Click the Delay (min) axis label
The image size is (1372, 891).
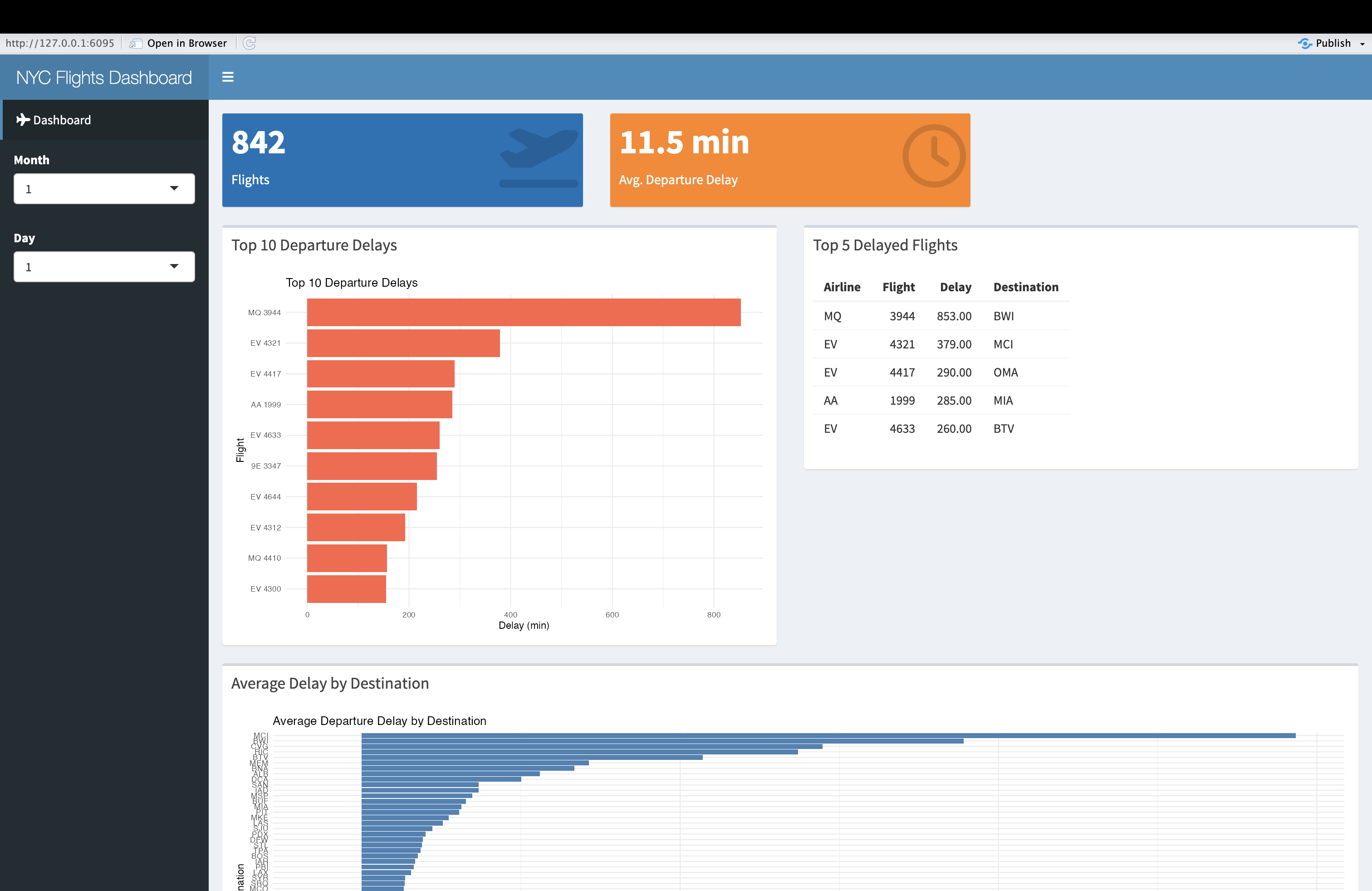coord(524,625)
